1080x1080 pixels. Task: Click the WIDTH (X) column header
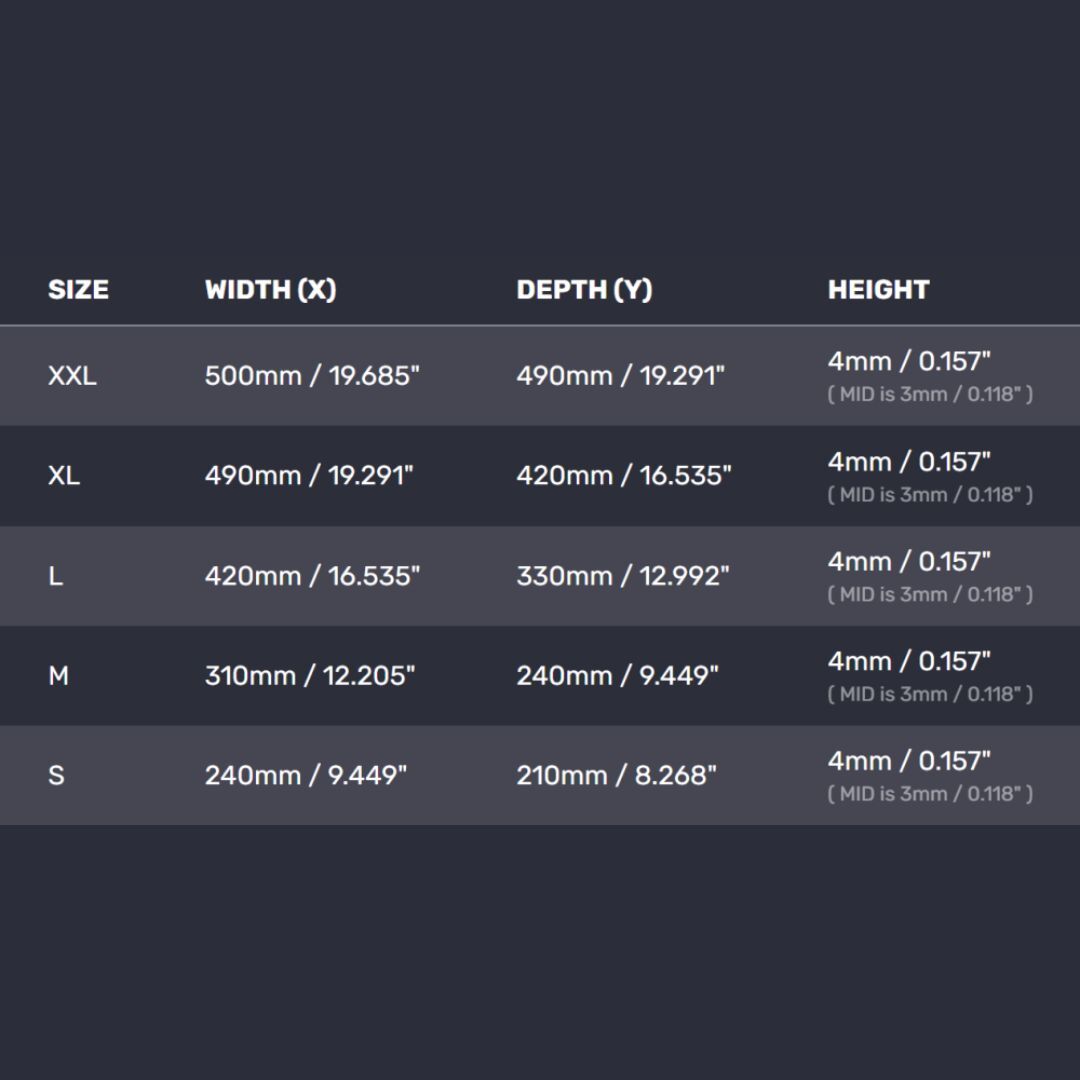coord(270,290)
